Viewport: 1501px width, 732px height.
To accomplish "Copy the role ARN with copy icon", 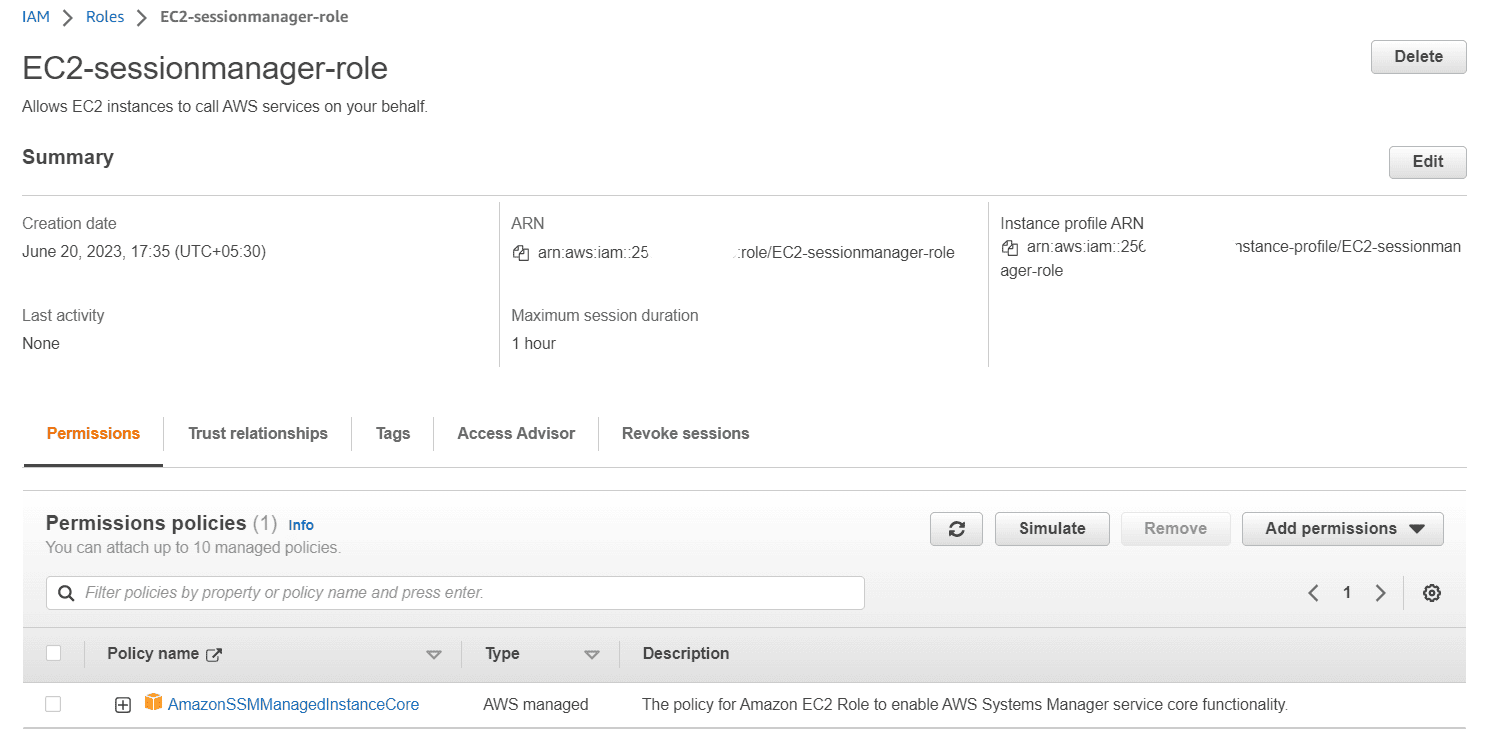I will tap(520, 253).
